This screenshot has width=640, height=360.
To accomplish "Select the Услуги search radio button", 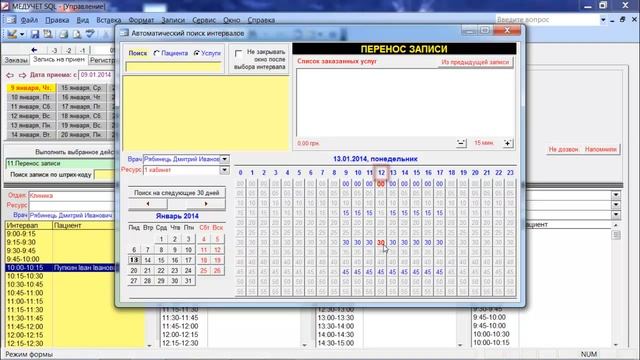I will (x=196, y=53).
